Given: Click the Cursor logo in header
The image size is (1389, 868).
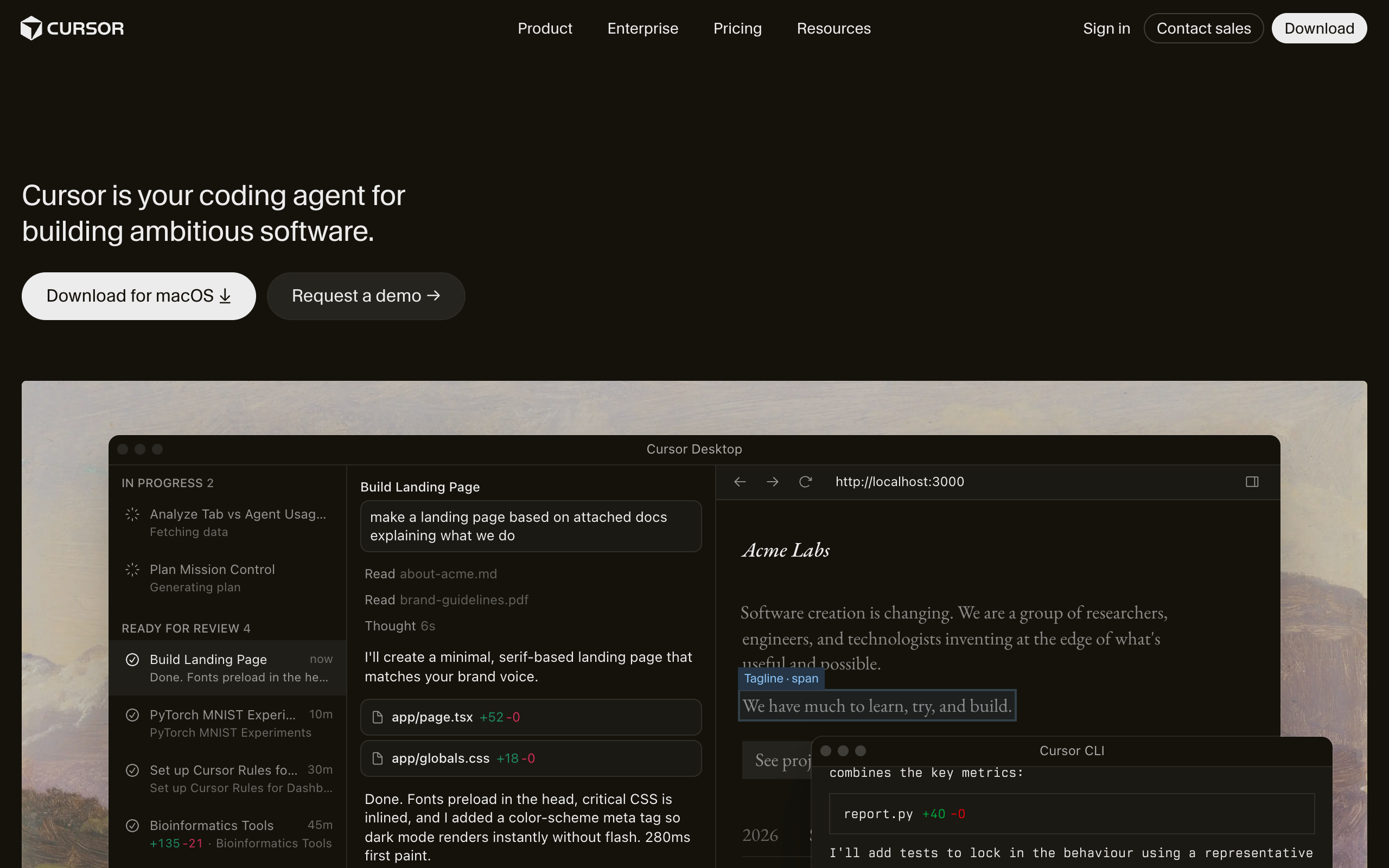Looking at the screenshot, I should (72, 28).
